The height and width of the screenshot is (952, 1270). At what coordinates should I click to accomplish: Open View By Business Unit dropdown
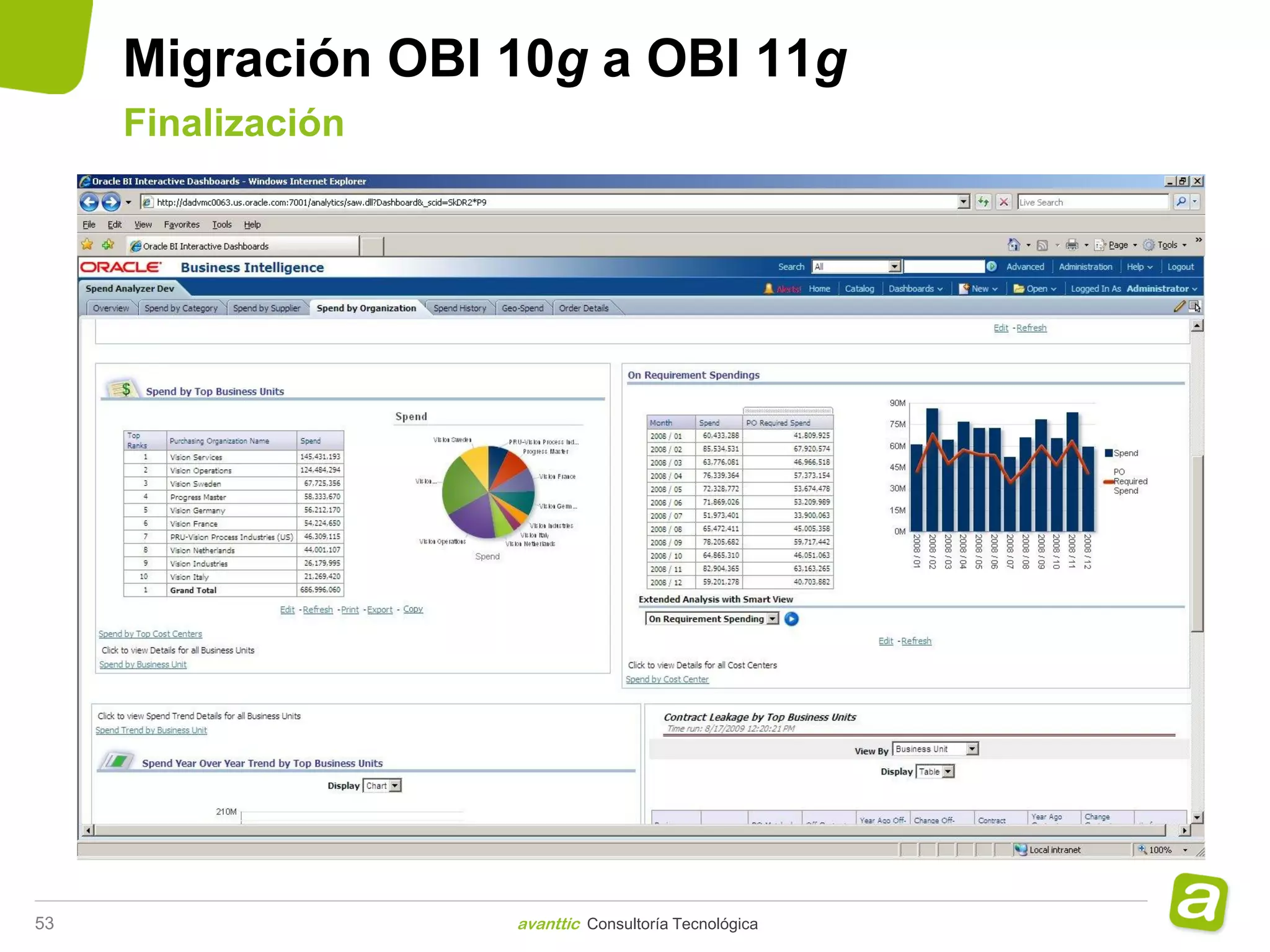[972, 749]
